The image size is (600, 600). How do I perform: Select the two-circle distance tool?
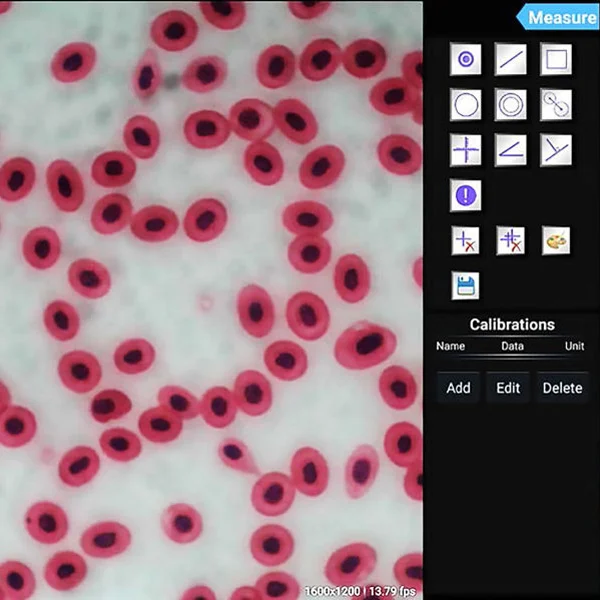point(555,104)
